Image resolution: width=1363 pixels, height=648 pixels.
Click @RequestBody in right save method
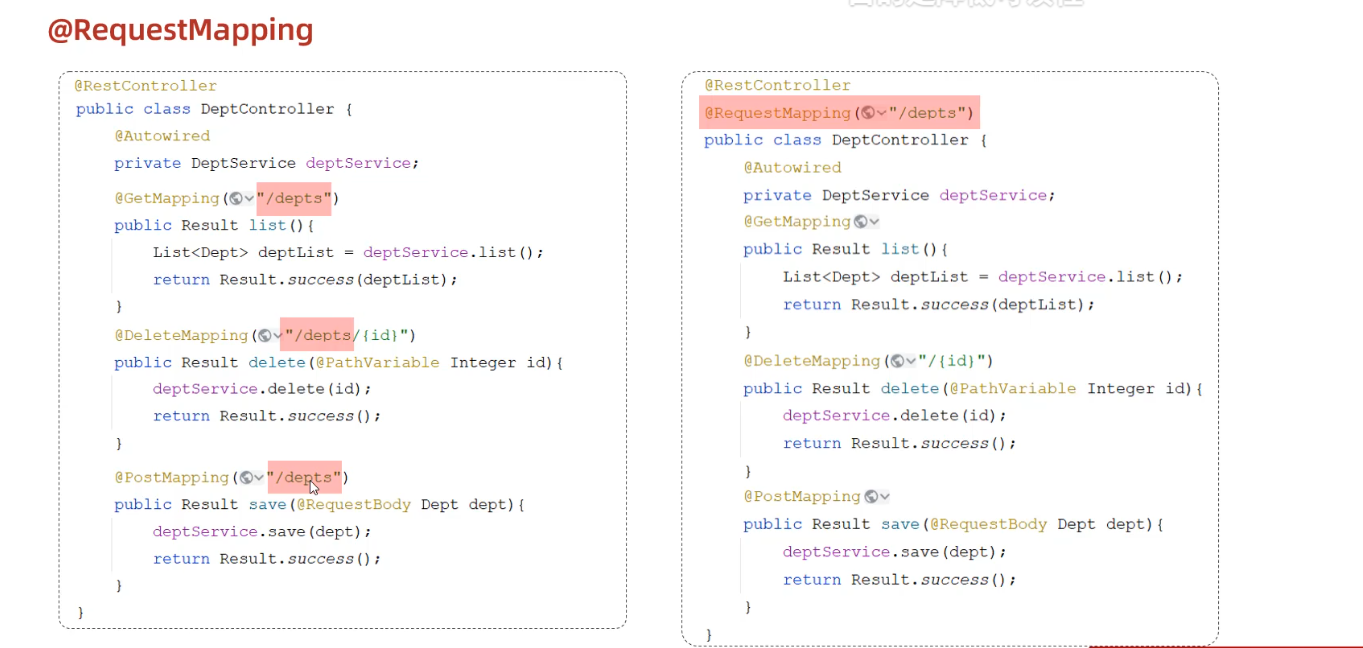coord(988,524)
